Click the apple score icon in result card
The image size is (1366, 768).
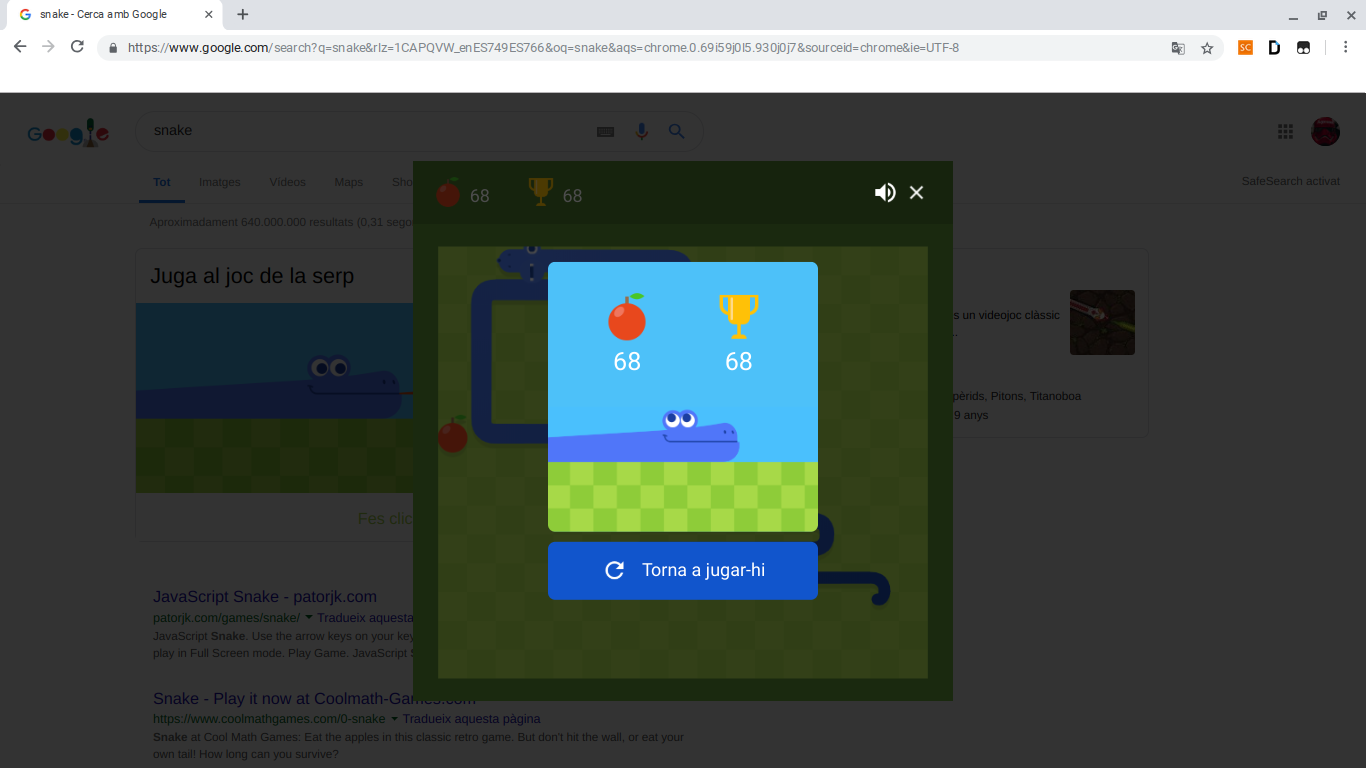point(627,317)
